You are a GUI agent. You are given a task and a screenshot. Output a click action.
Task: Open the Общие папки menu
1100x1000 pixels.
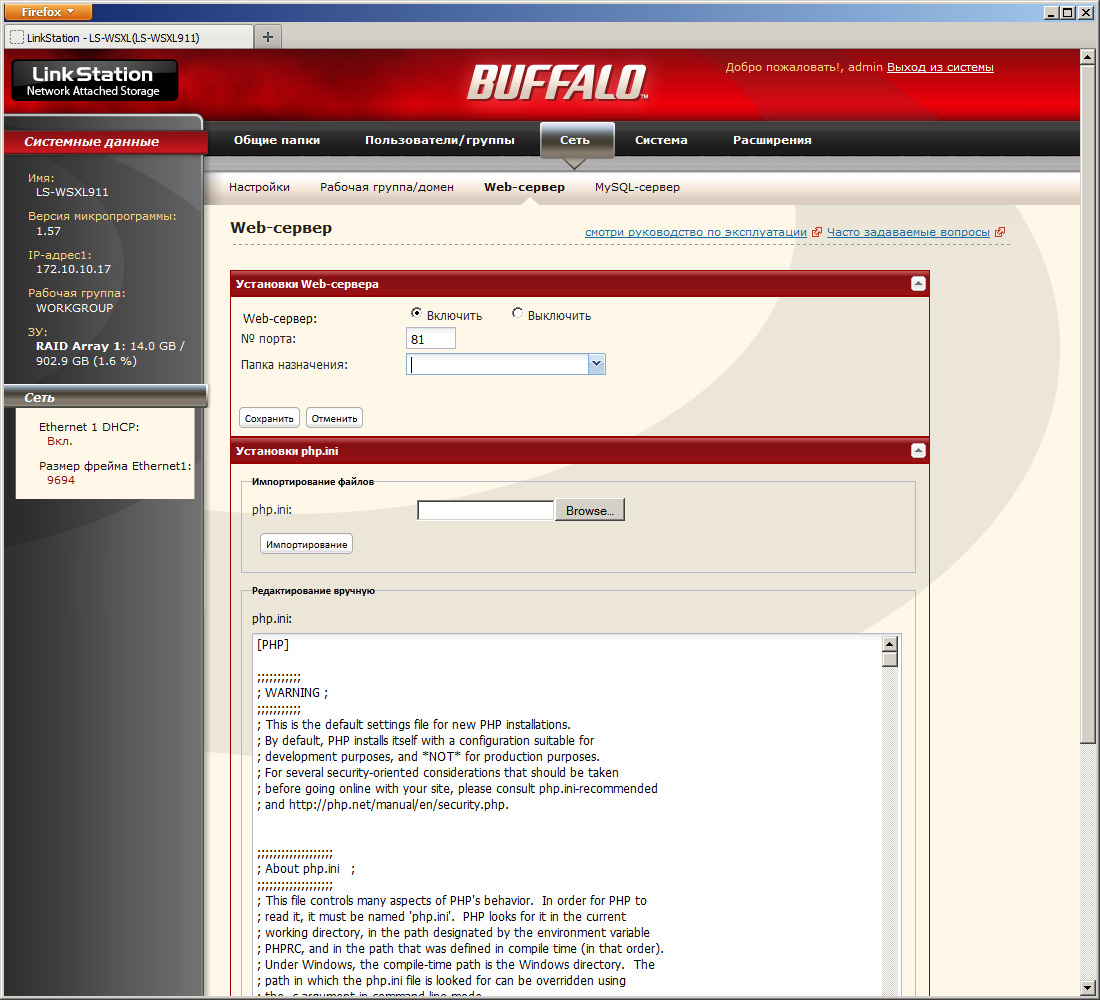(276, 140)
